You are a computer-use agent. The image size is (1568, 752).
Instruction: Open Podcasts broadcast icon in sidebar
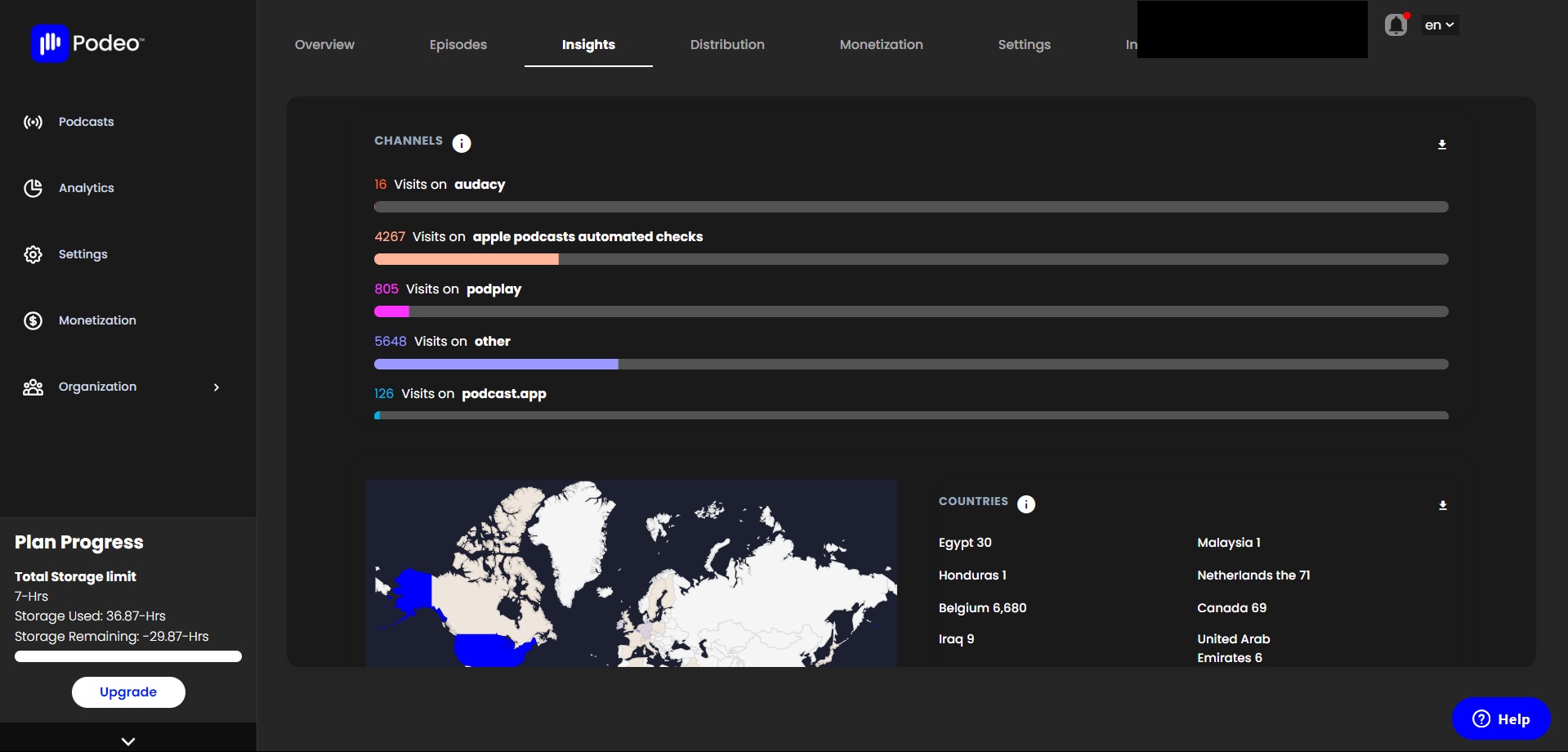tap(33, 122)
